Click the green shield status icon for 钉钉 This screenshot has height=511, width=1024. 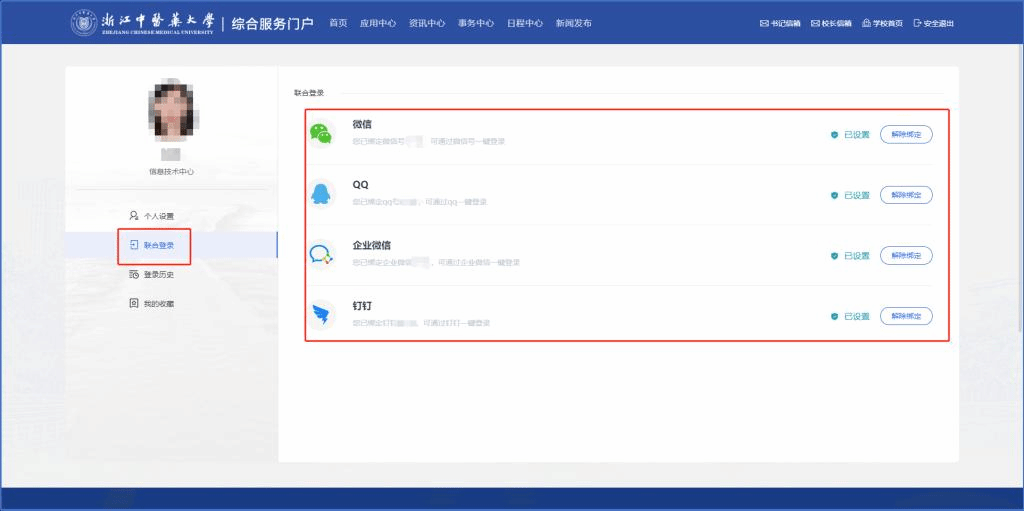click(834, 316)
